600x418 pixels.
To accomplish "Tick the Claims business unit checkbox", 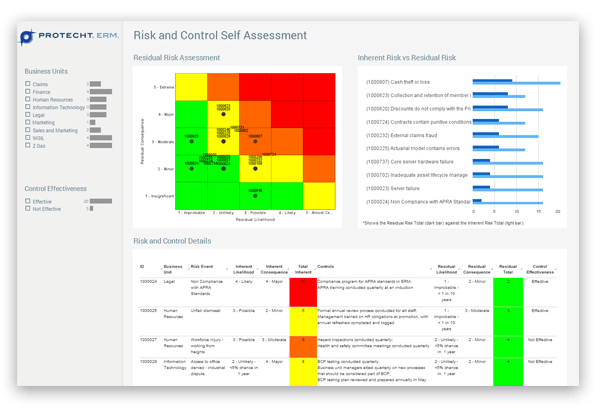I will 28,84.
